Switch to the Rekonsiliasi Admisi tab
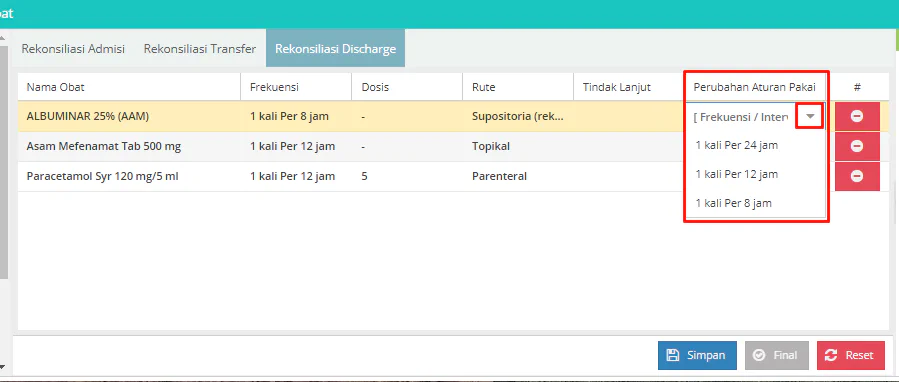The height and width of the screenshot is (382, 899). pos(73,49)
